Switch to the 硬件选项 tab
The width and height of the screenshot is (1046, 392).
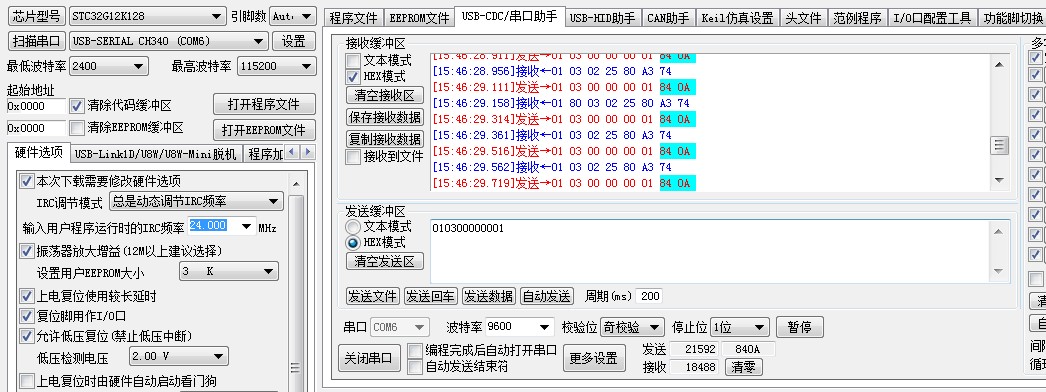coord(39,153)
